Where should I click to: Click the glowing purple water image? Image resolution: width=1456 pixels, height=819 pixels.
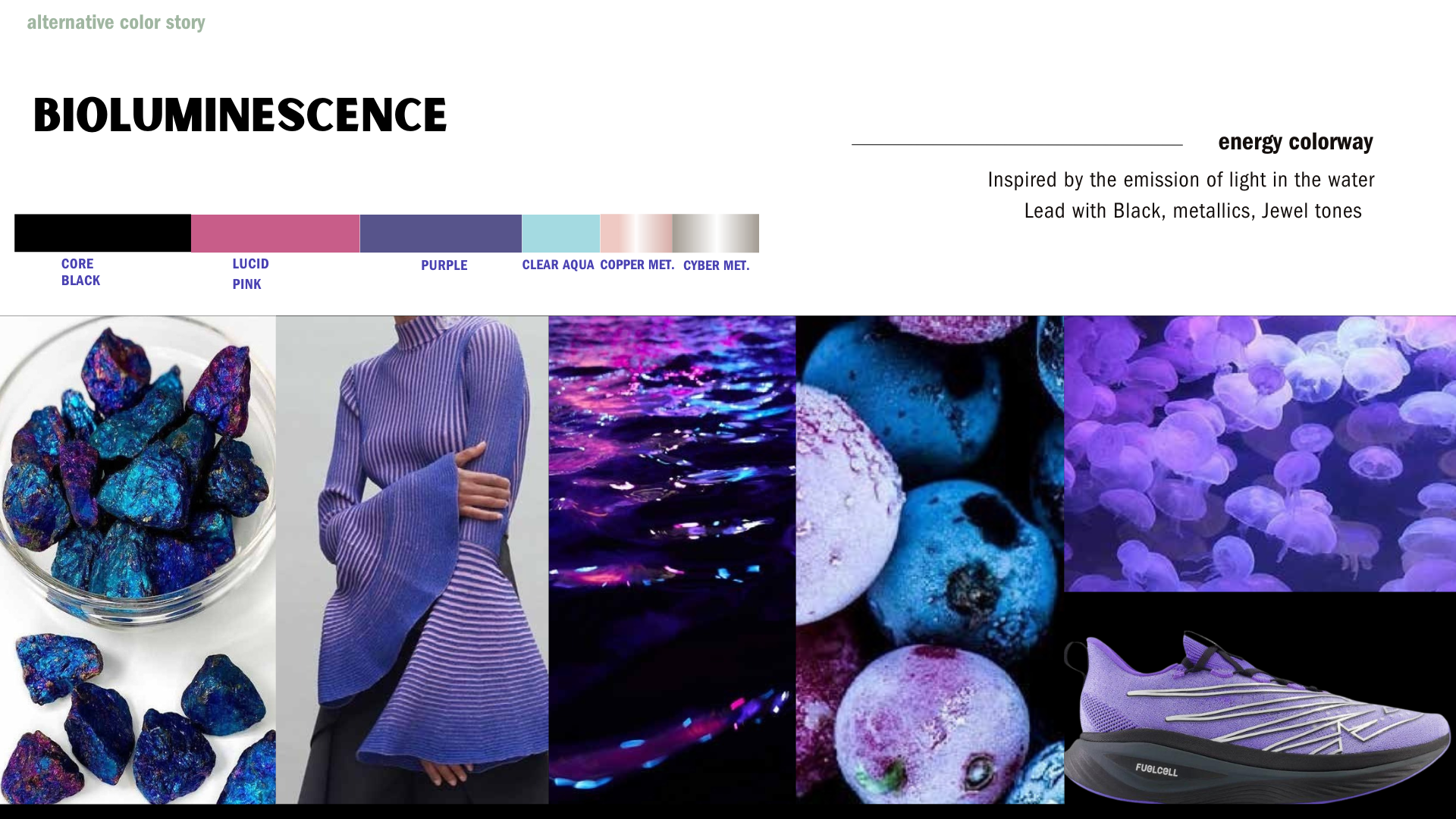pos(672,560)
